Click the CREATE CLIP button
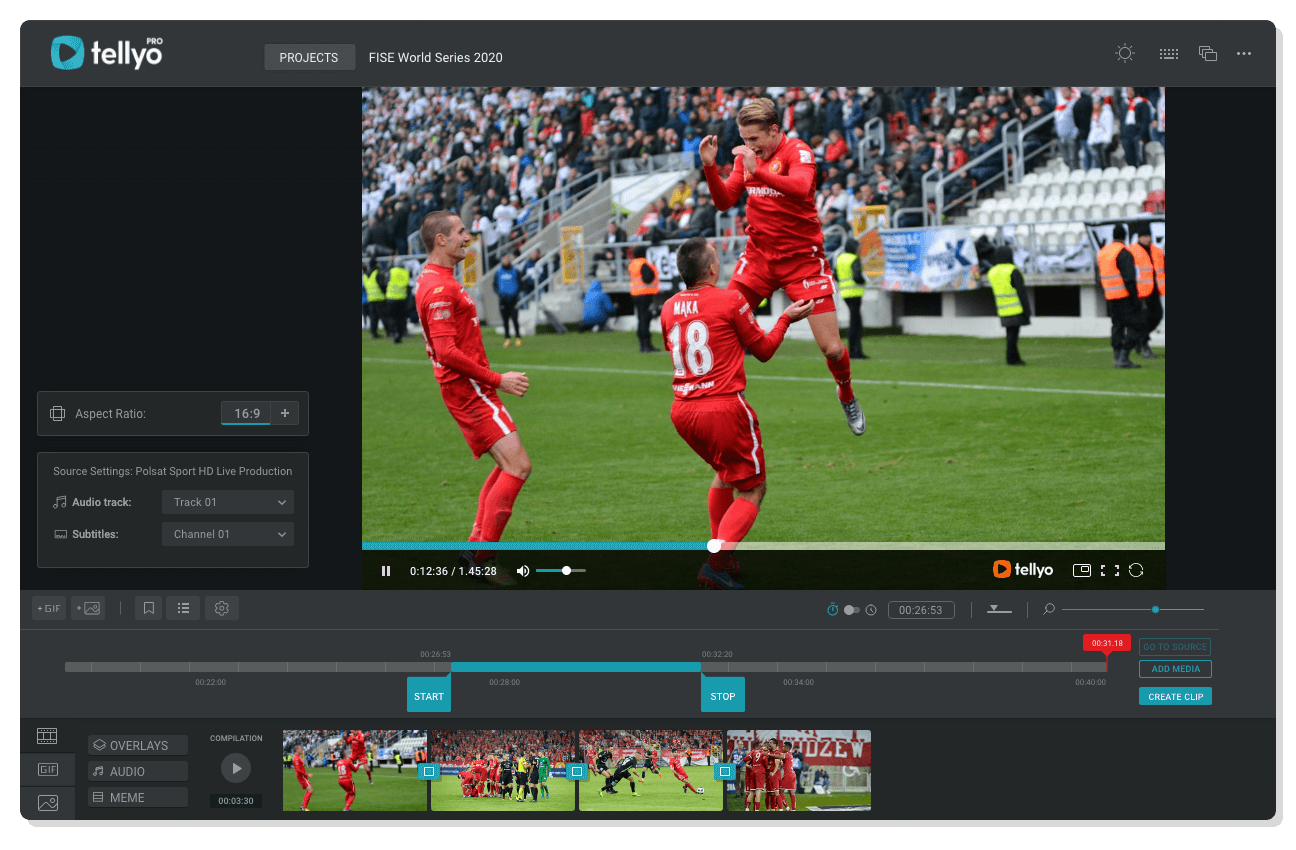The width and height of the screenshot is (1296, 850). click(x=1175, y=697)
